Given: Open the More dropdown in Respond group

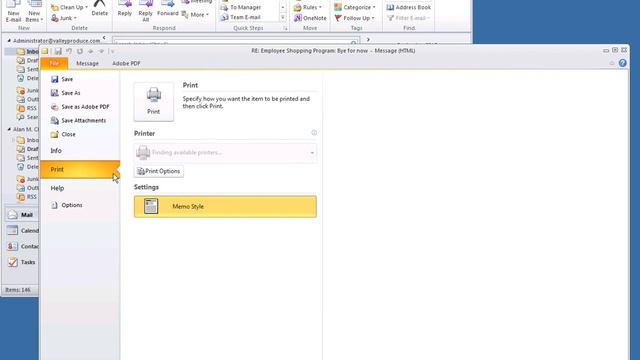Looking at the screenshot, I should (196, 15).
